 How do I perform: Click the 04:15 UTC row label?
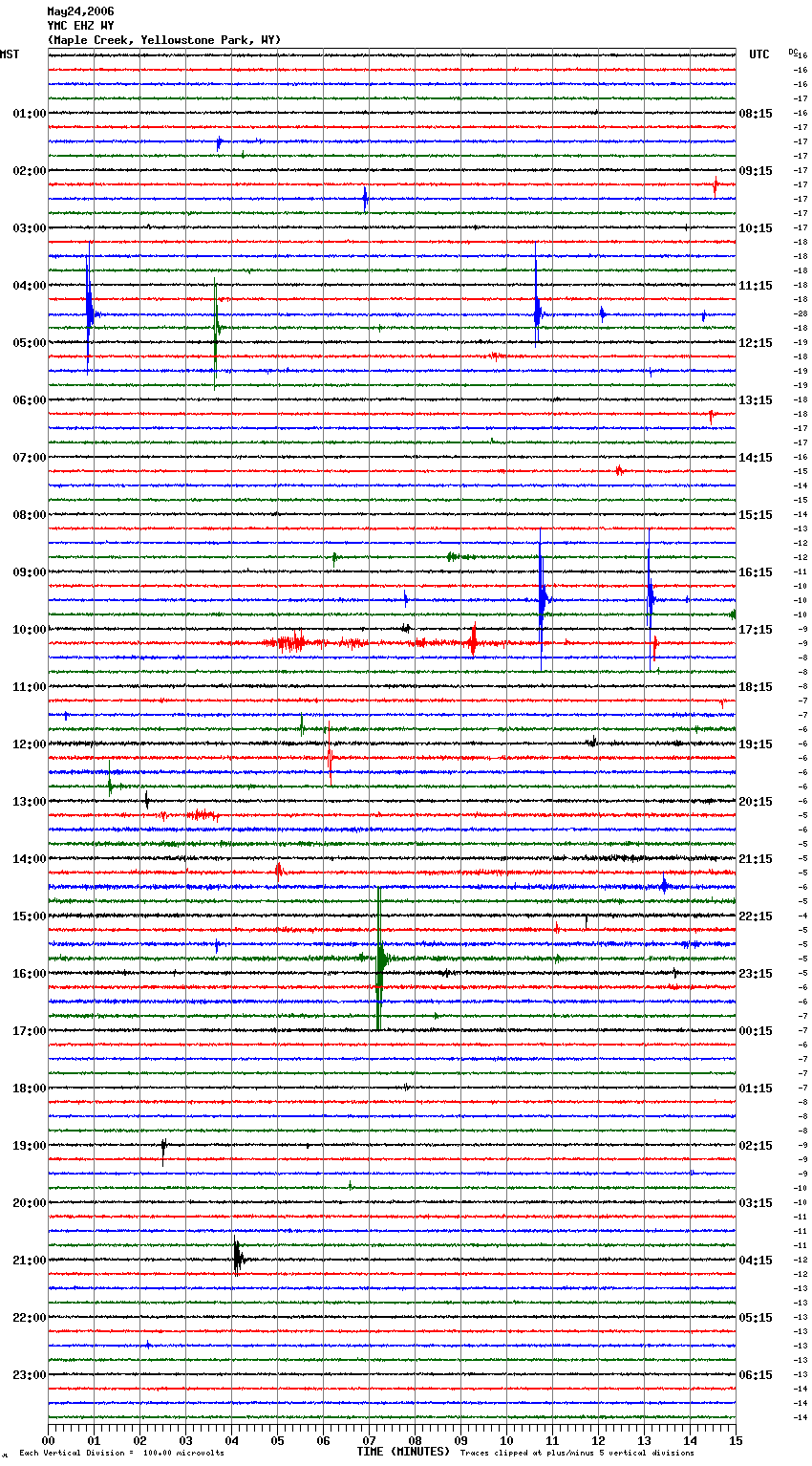[x=756, y=1261]
